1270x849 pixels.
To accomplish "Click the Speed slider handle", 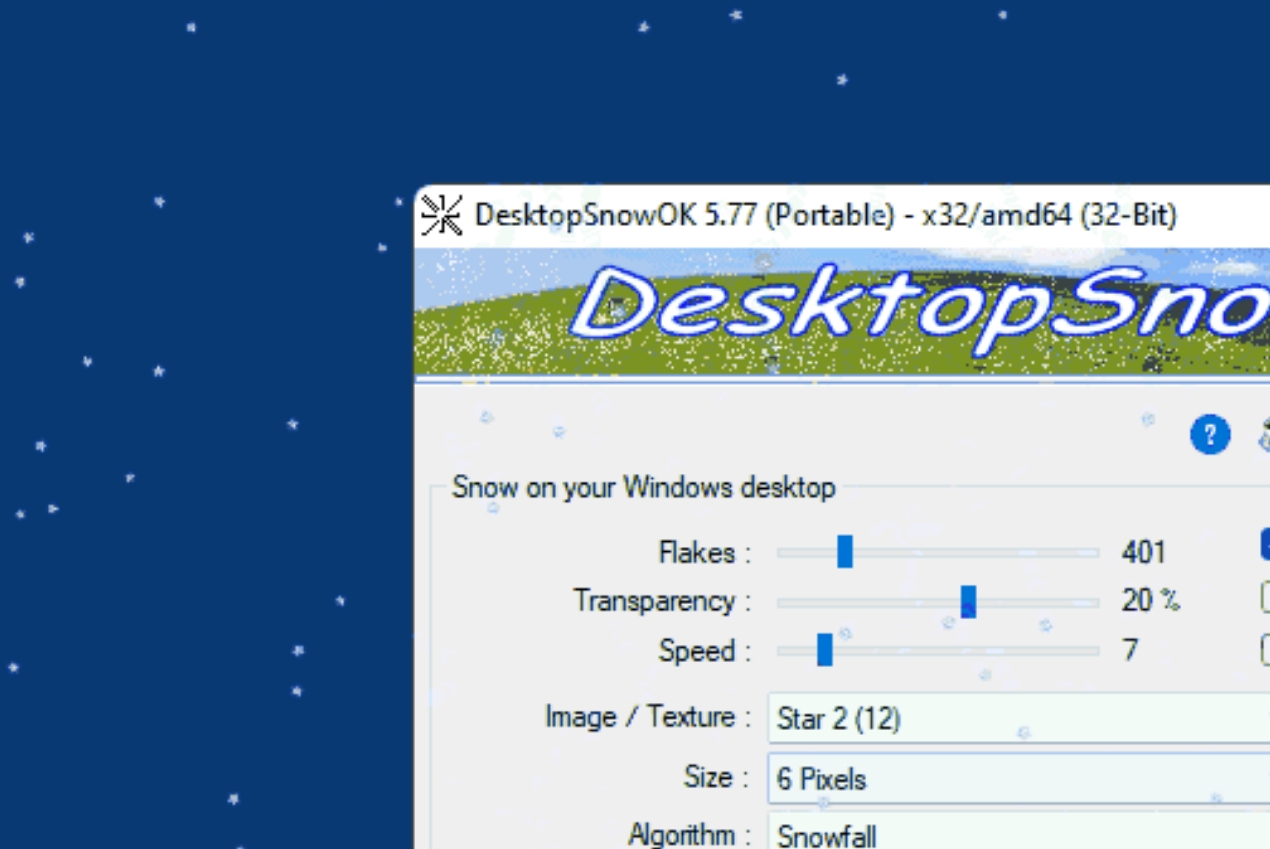I will (825, 649).
